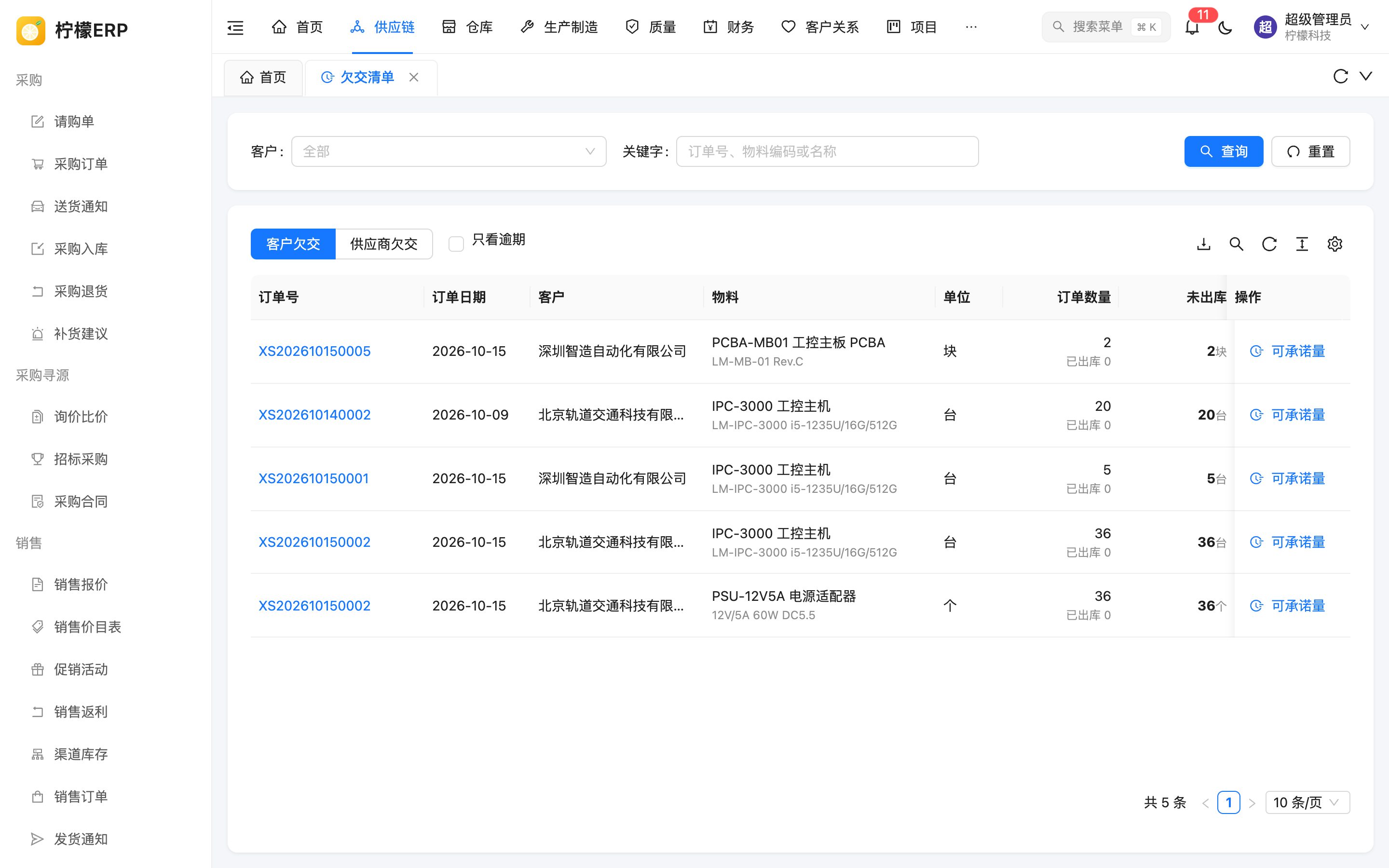The width and height of the screenshot is (1389, 868).
Task: Open the notifications bell icon
Action: (1192, 27)
